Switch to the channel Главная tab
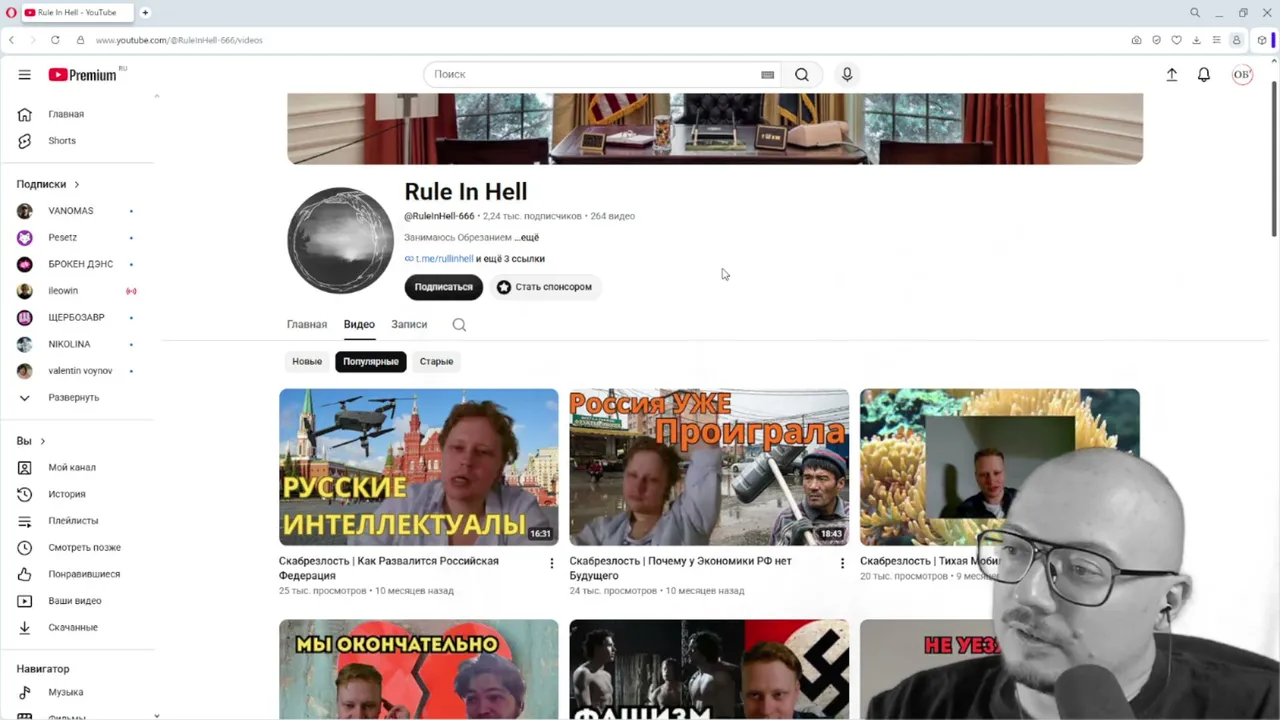The height and width of the screenshot is (720, 1280). [x=307, y=325]
